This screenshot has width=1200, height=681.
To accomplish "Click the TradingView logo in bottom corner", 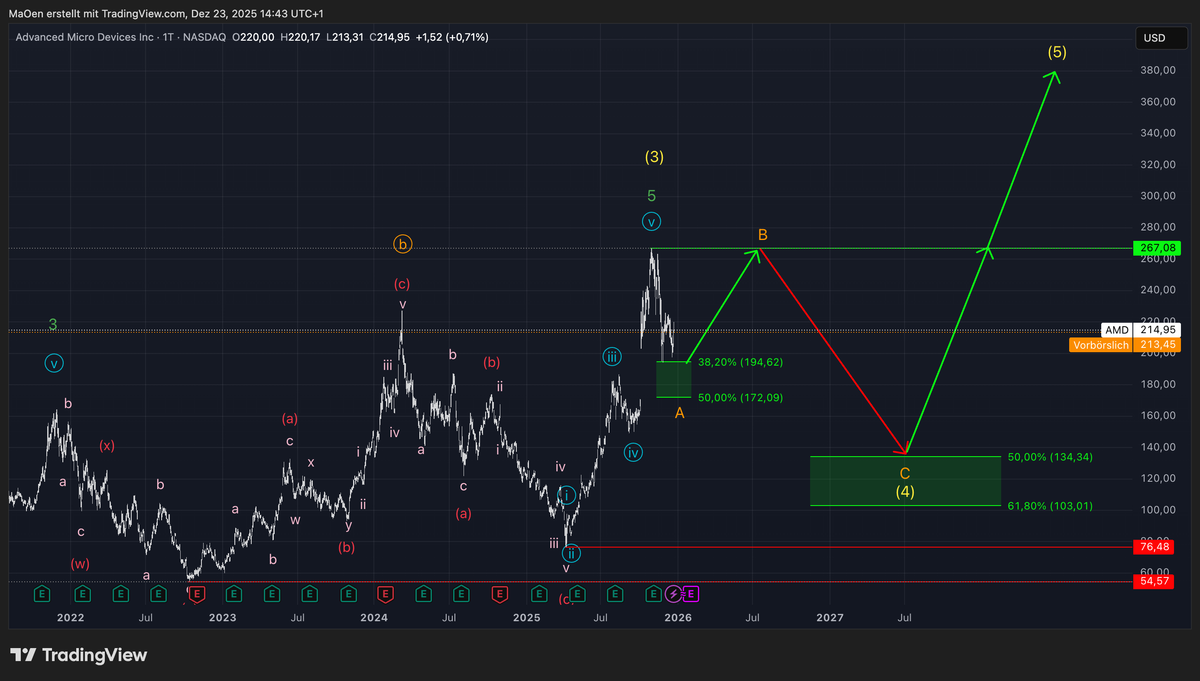I will 78,655.
